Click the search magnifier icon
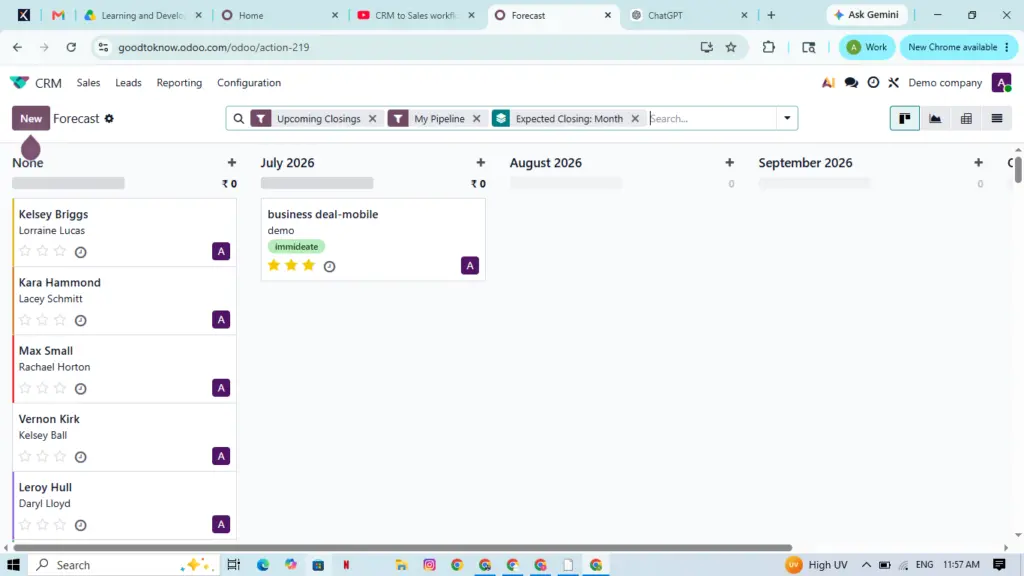Screen dimensions: 1024x576 click(x=238, y=118)
